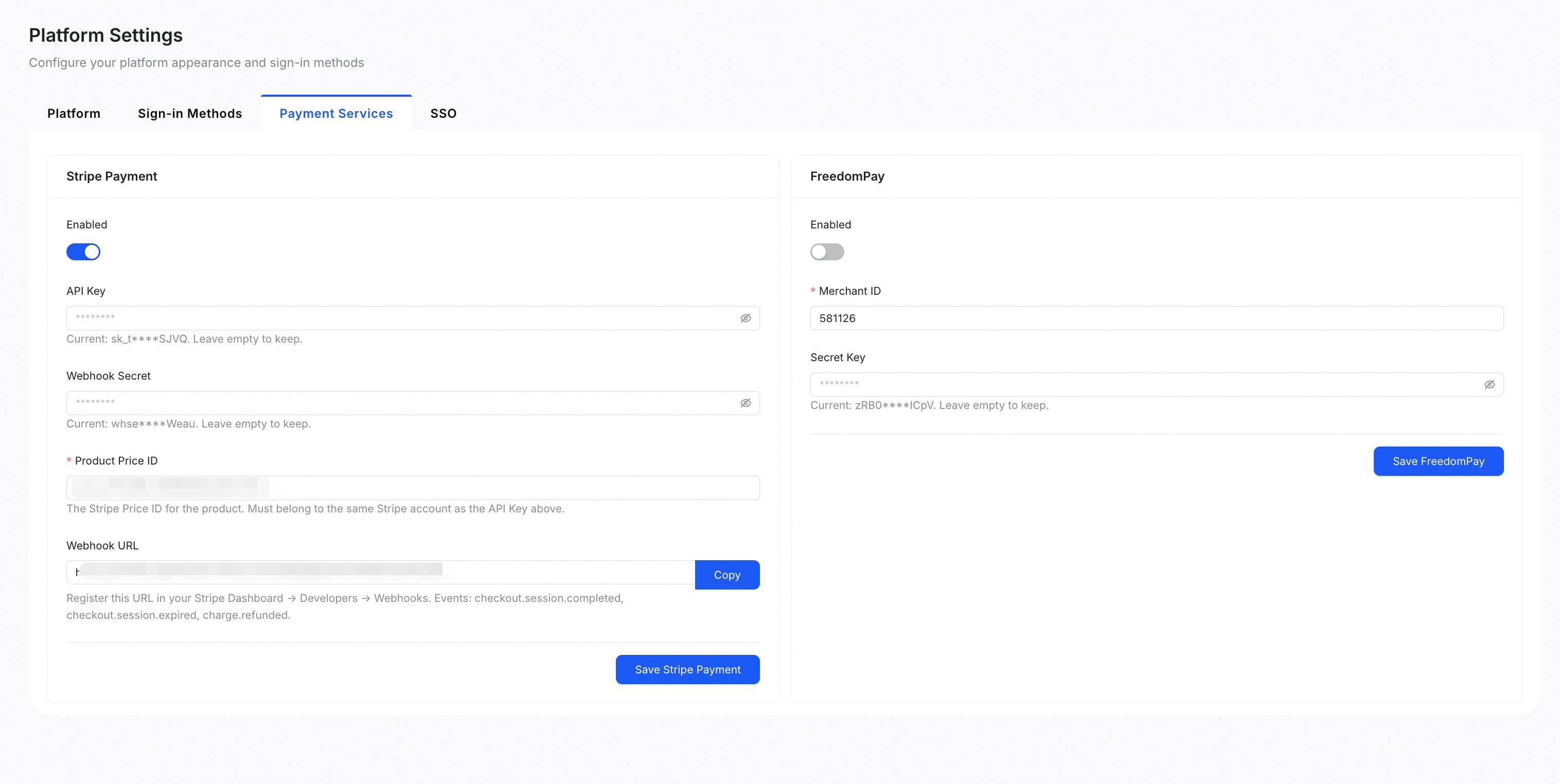Click into the Product Price ID field
This screenshot has height=784, width=1560.
[413, 488]
